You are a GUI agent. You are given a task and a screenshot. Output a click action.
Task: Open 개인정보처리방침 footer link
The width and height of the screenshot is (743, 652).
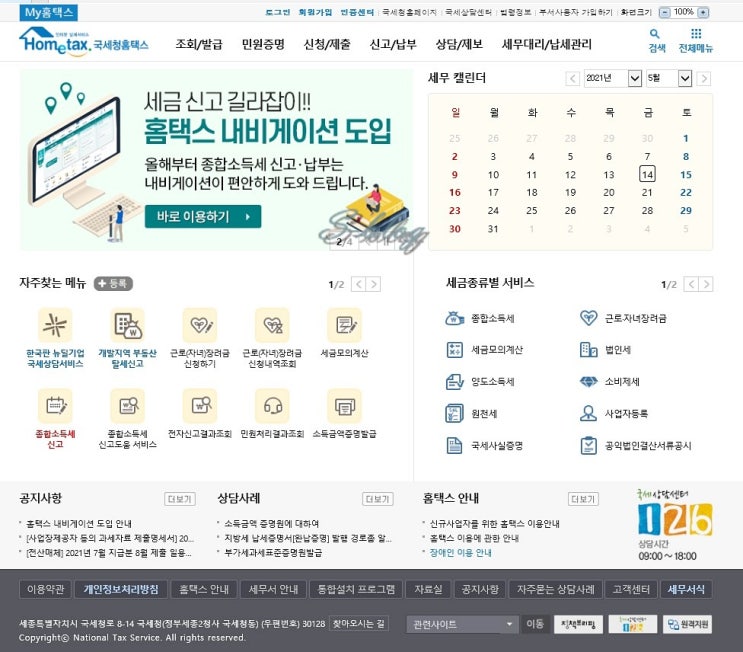click(121, 589)
